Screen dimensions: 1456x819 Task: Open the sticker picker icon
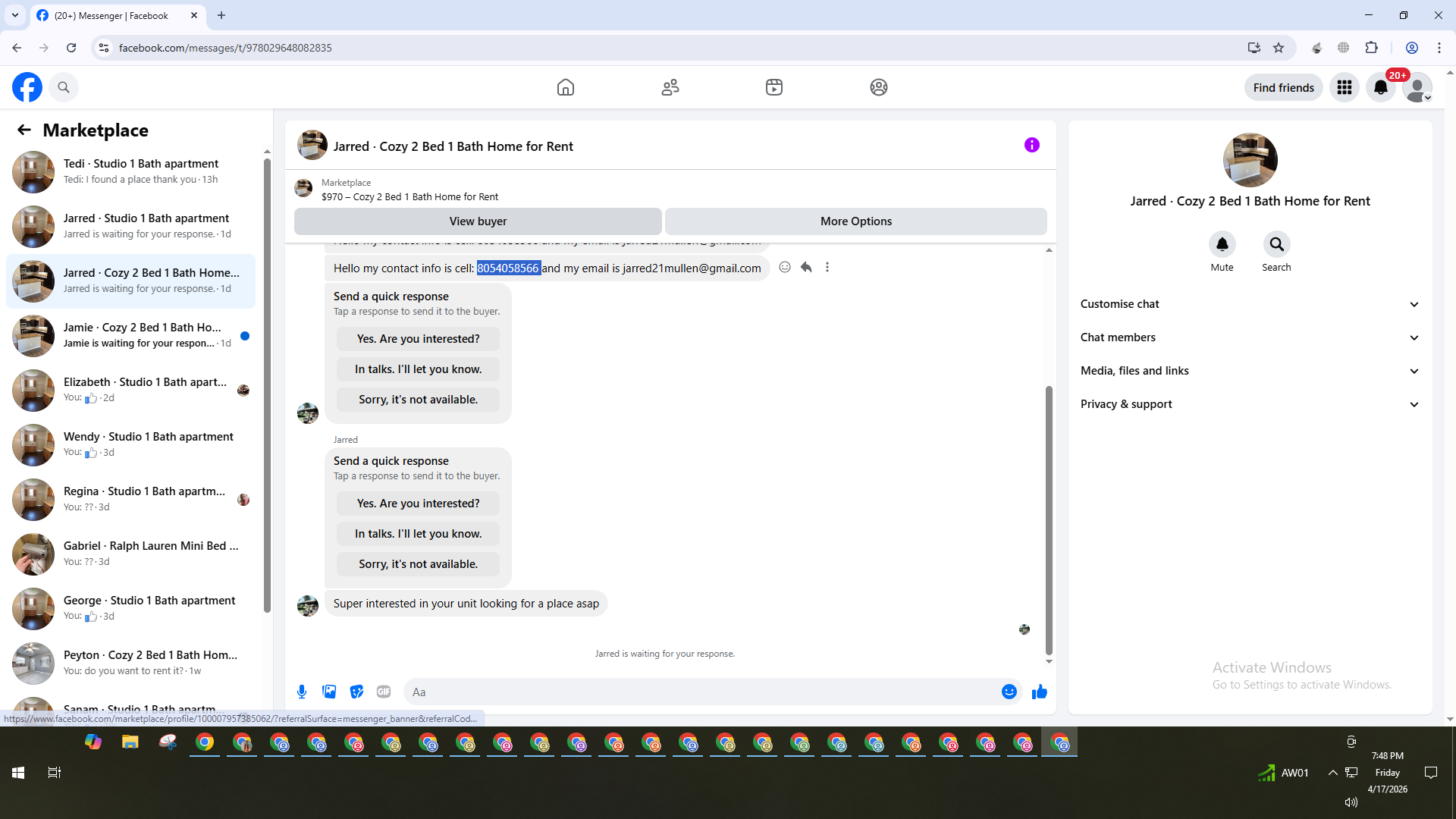pyautogui.click(x=356, y=692)
